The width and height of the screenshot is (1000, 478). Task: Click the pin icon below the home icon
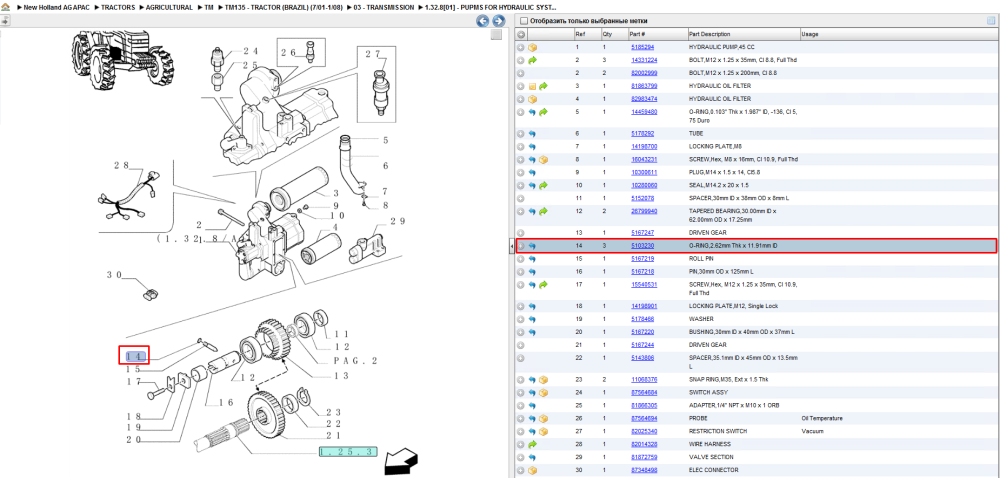(5, 20)
